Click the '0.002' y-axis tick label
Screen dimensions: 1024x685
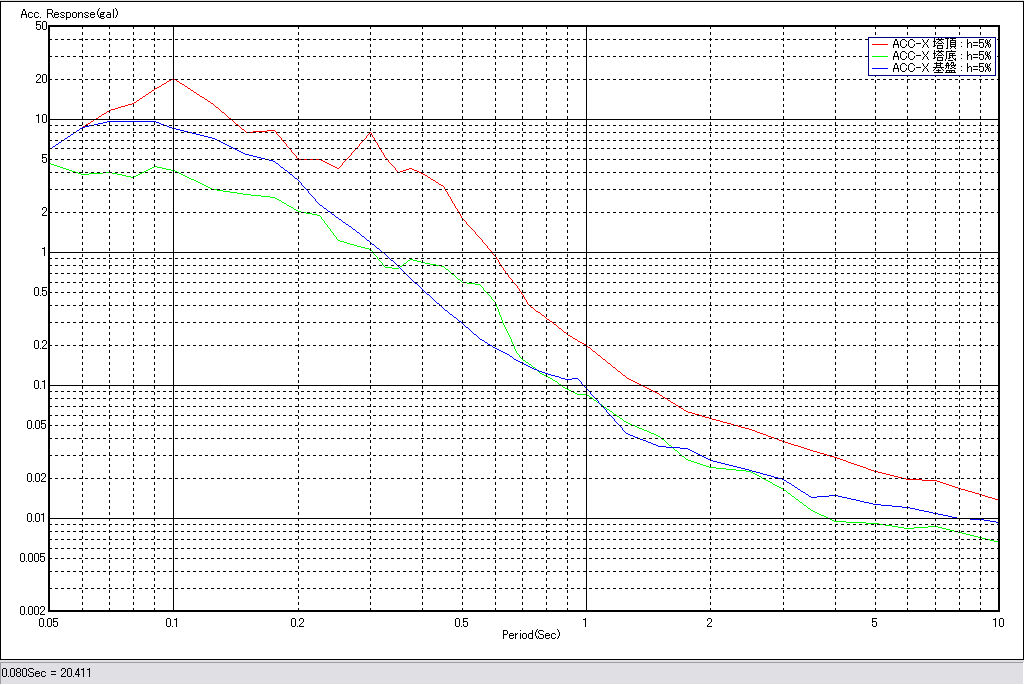tap(35, 610)
